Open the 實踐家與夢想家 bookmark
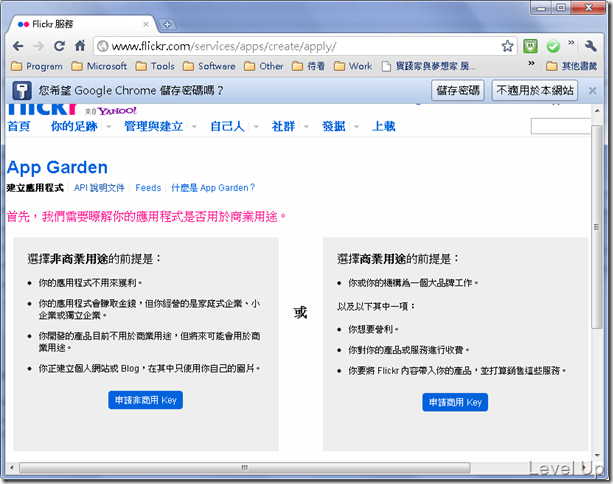 (428, 66)
